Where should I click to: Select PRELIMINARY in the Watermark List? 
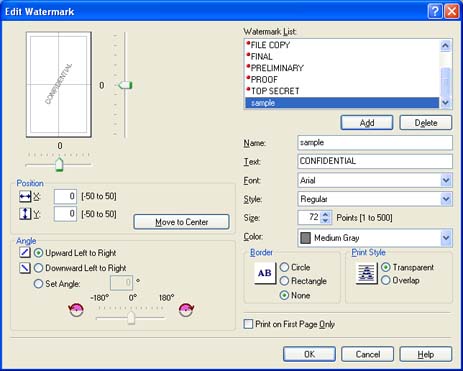click(342, 68)
